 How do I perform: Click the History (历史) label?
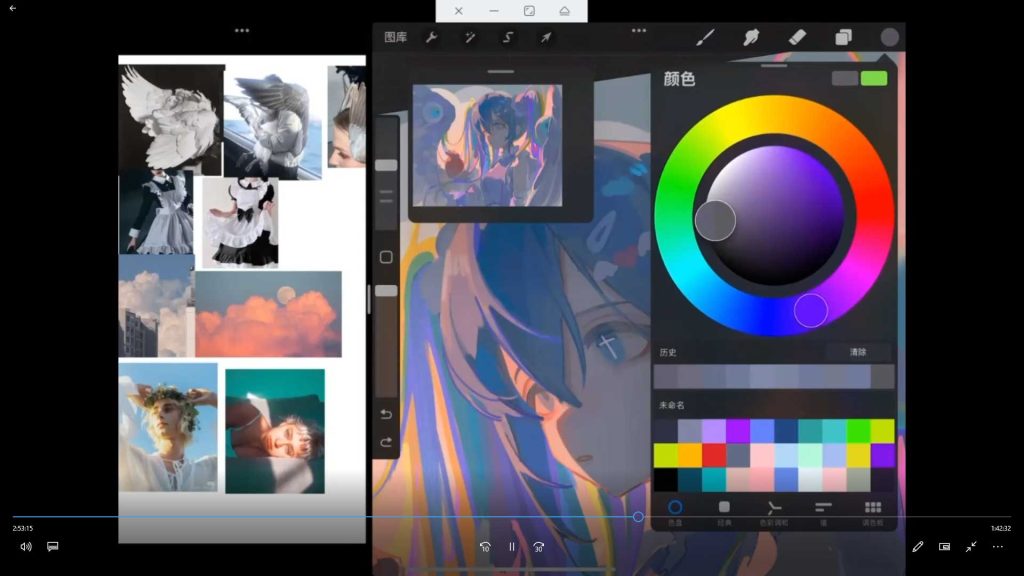pos(668,352)
